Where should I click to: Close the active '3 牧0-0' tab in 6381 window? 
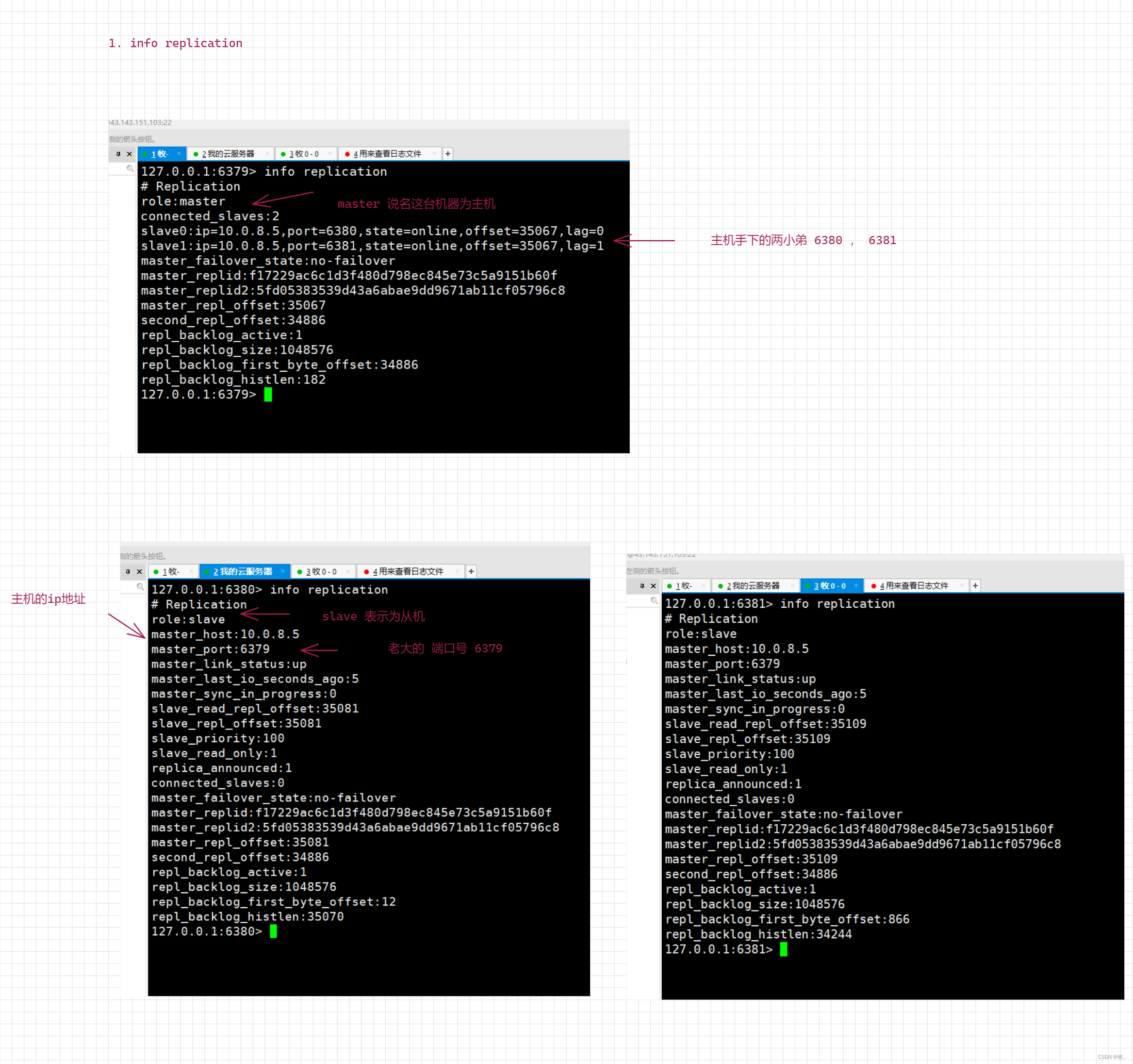coord(856,585)
